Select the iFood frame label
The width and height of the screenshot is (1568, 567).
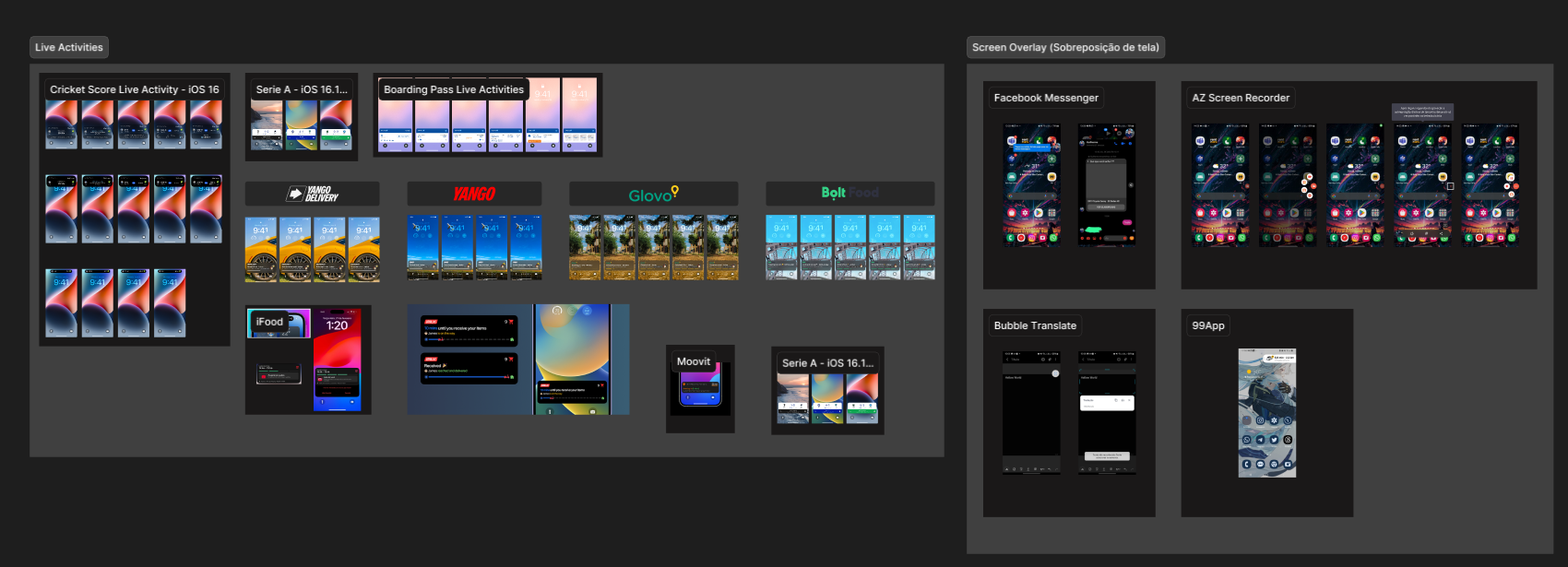tap(269, 322)
